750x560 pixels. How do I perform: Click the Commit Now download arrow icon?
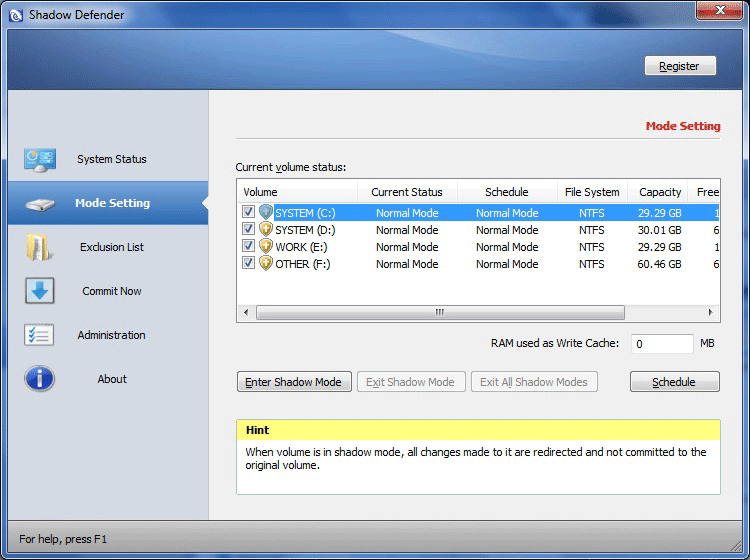click(x=40, y=291)
